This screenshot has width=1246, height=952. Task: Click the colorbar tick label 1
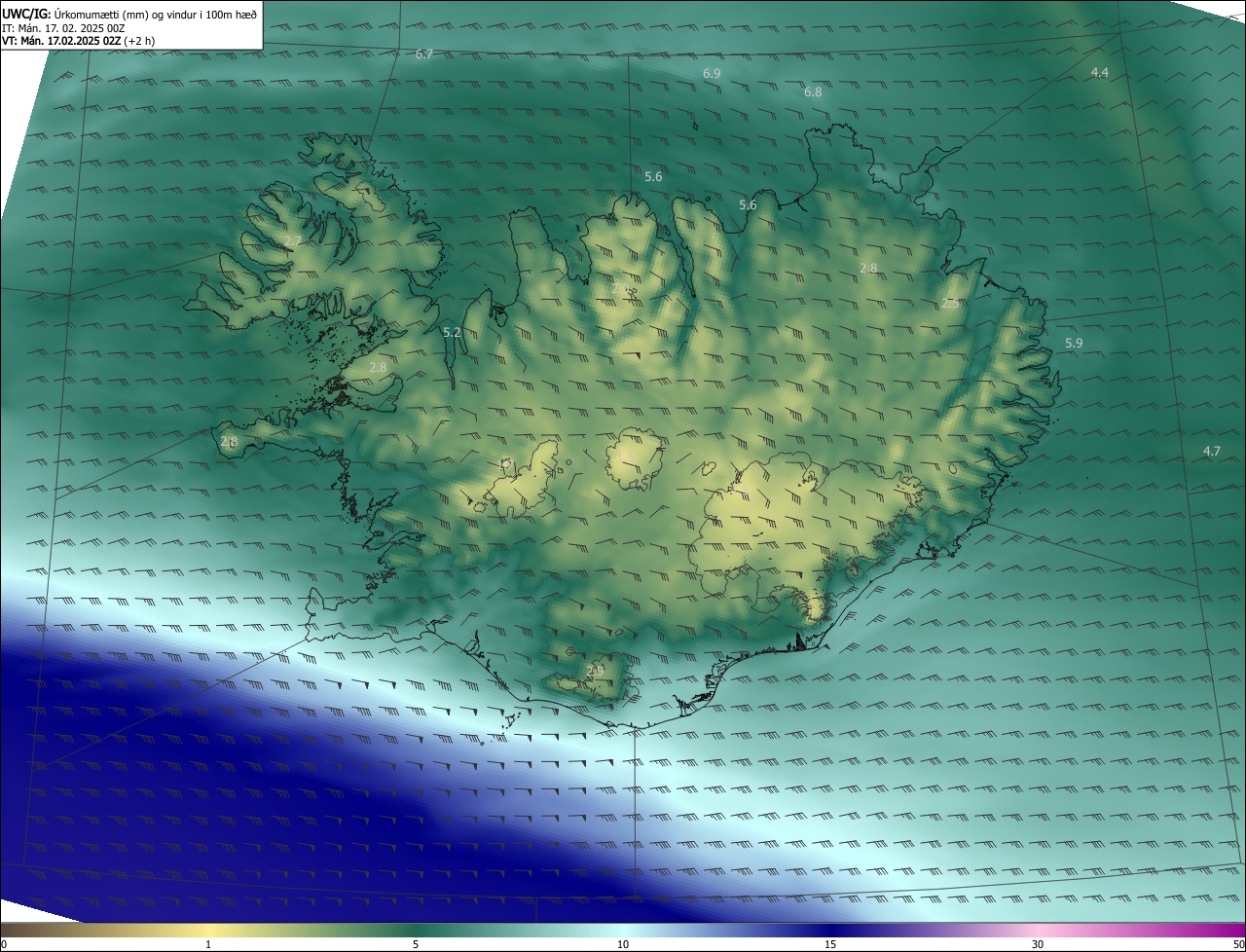208,944
